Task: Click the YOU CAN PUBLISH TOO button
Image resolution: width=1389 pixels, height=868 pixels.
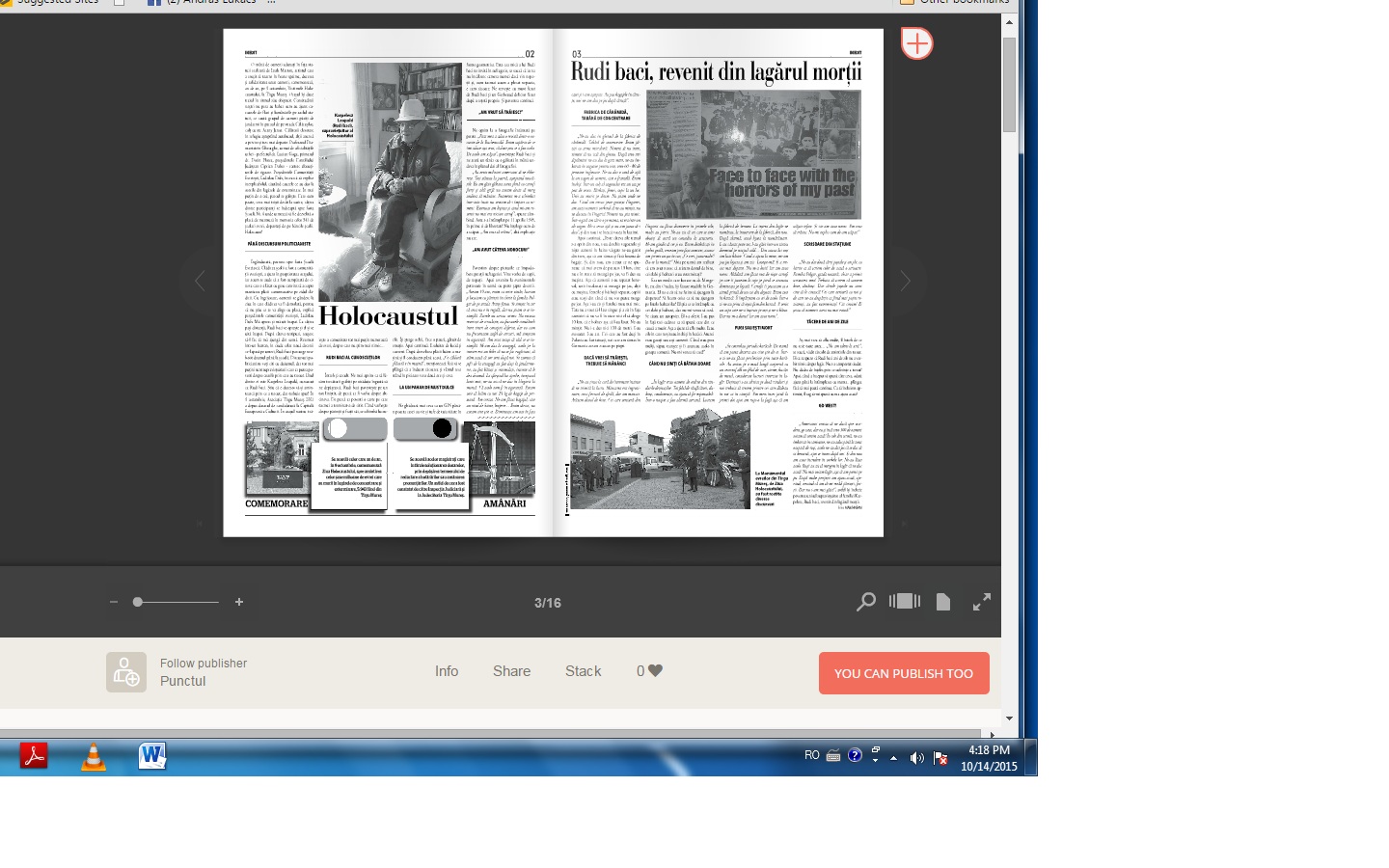Action: coord(904,673)
